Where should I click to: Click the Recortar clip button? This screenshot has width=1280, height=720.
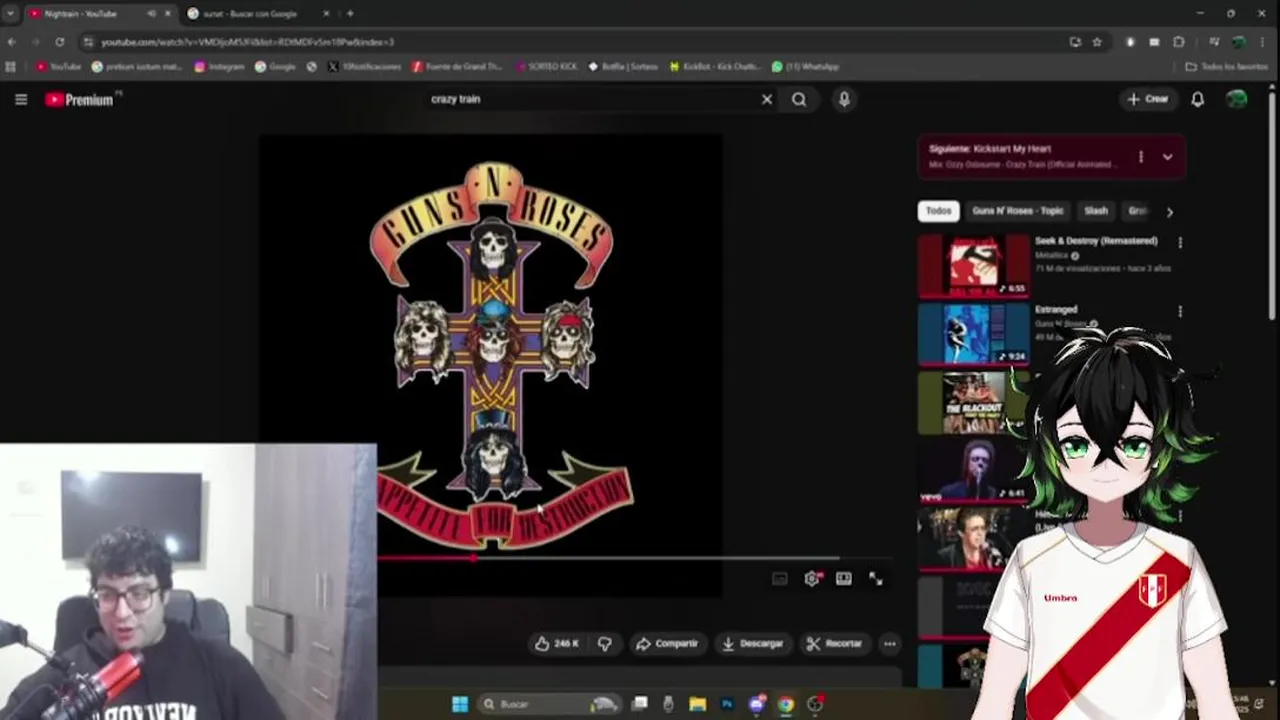click(834, 644)
